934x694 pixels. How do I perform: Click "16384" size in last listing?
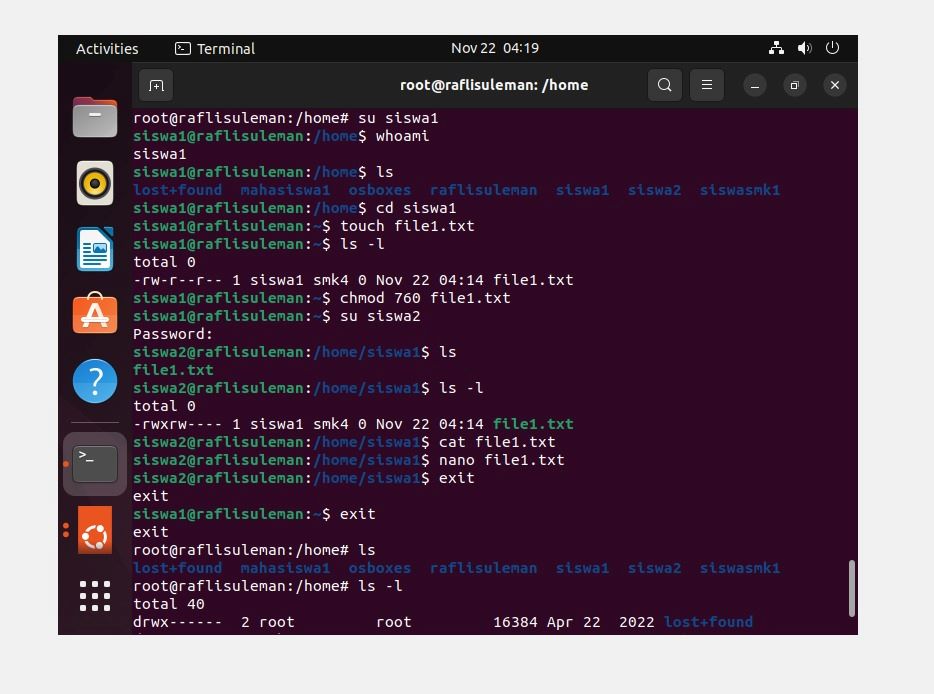point(515,622)
